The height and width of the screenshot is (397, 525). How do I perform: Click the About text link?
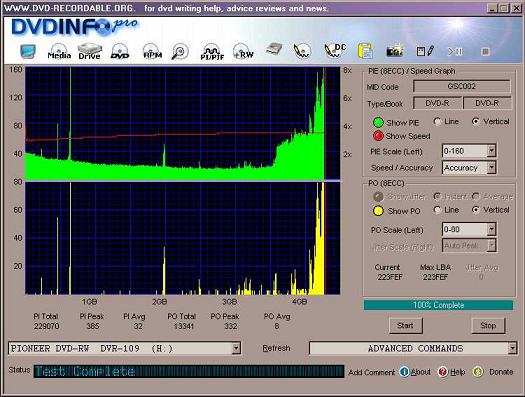point(421,372)
